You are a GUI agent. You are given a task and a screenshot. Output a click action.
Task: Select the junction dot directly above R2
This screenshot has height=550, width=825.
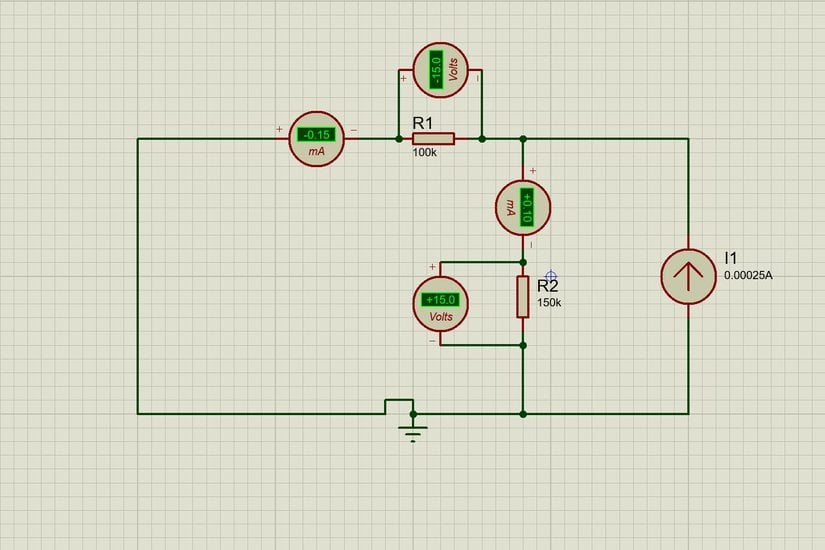(x=523, y=263)
